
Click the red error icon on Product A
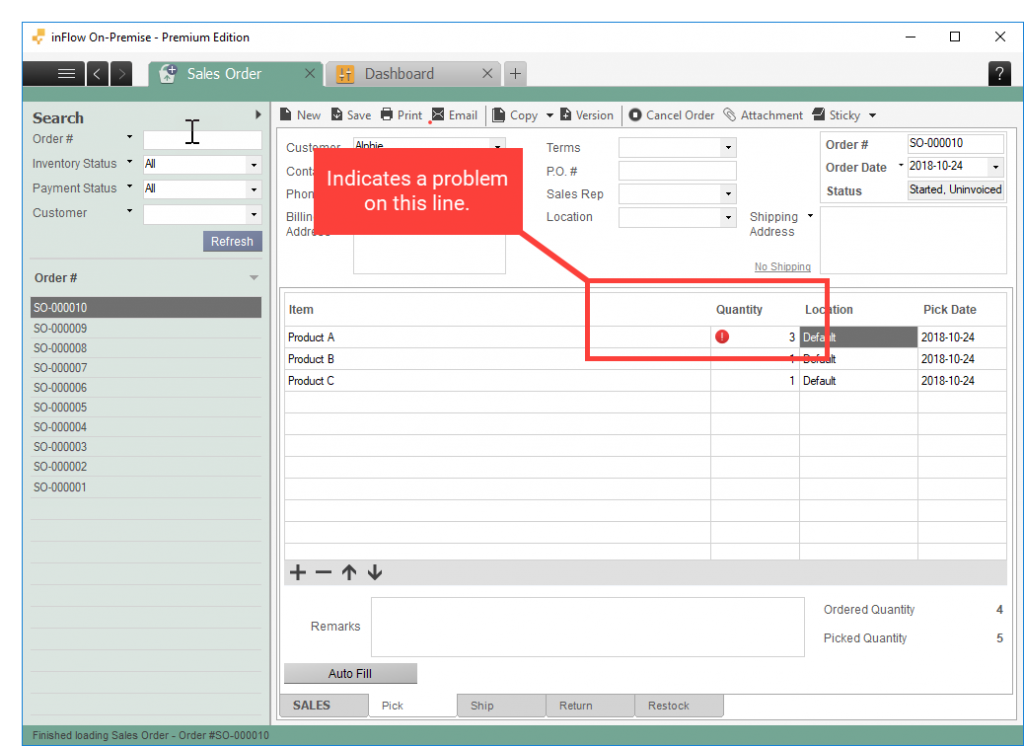pyautogui.click(x=722, y=337)
